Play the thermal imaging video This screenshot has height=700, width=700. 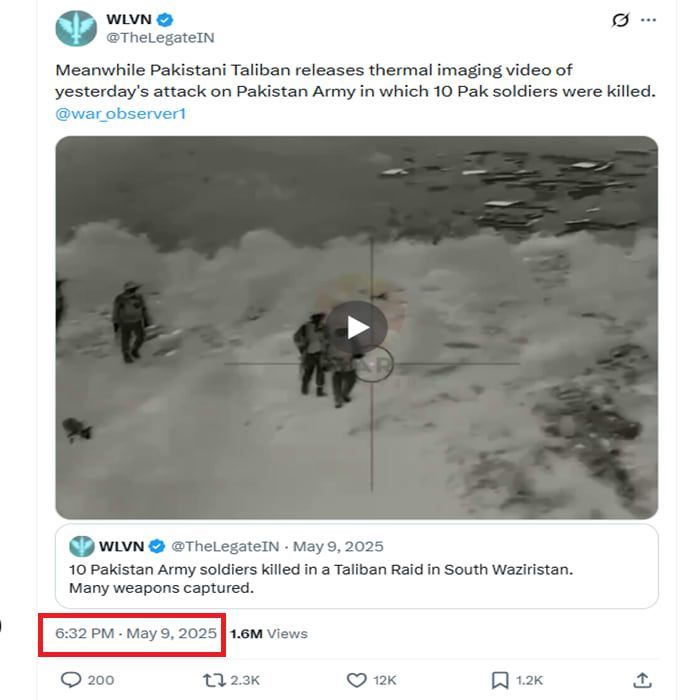(357, 327)
